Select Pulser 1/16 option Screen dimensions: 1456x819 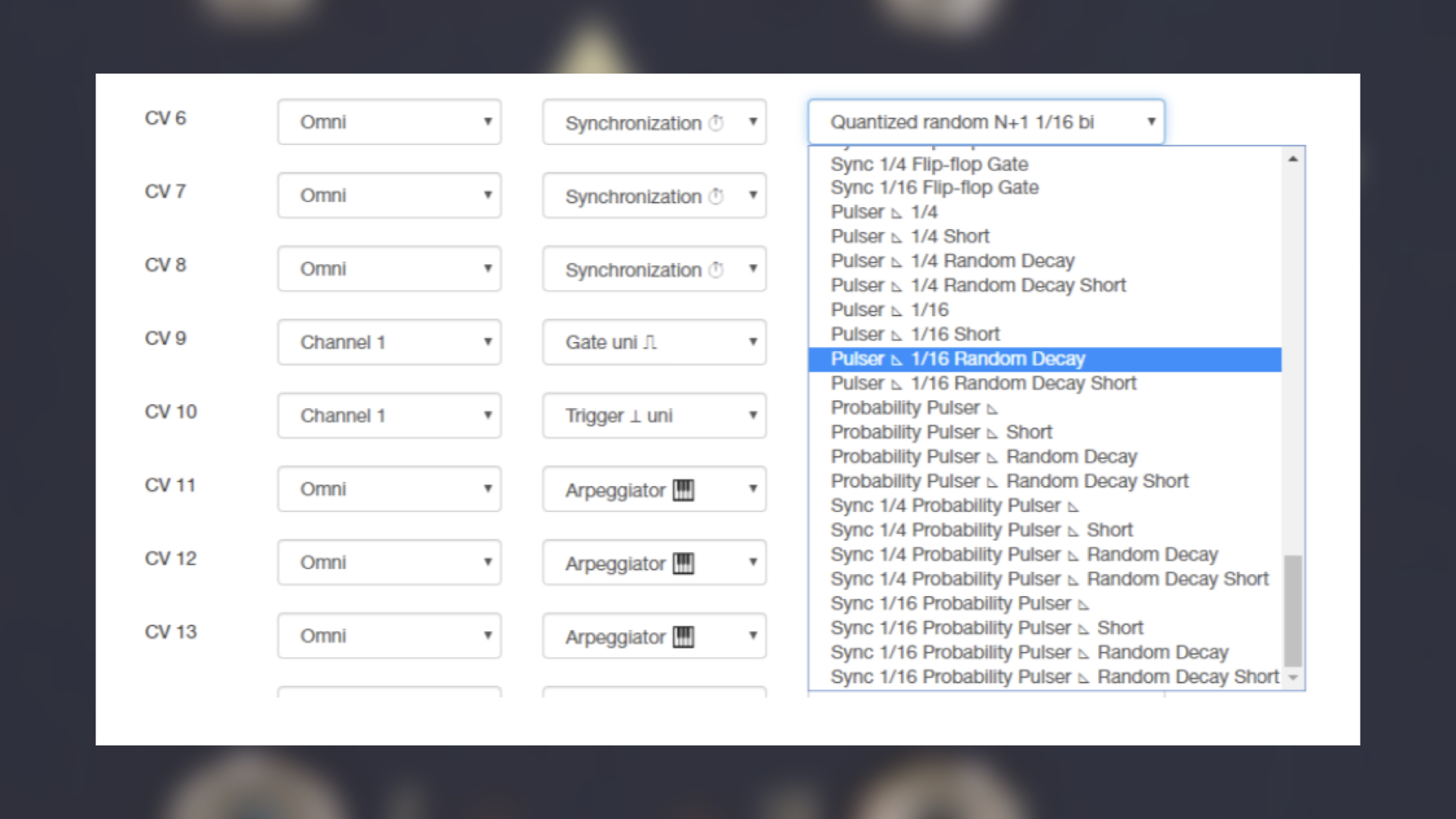click(x=1044, y=310)
